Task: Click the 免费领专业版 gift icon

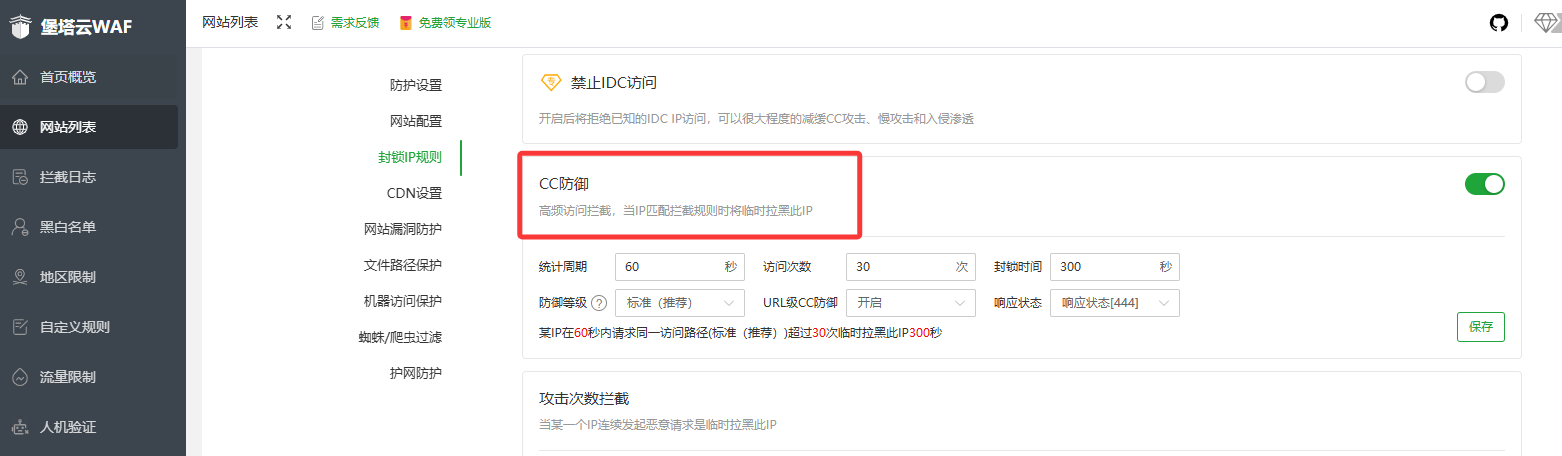Action: click(x=405, y=22)
